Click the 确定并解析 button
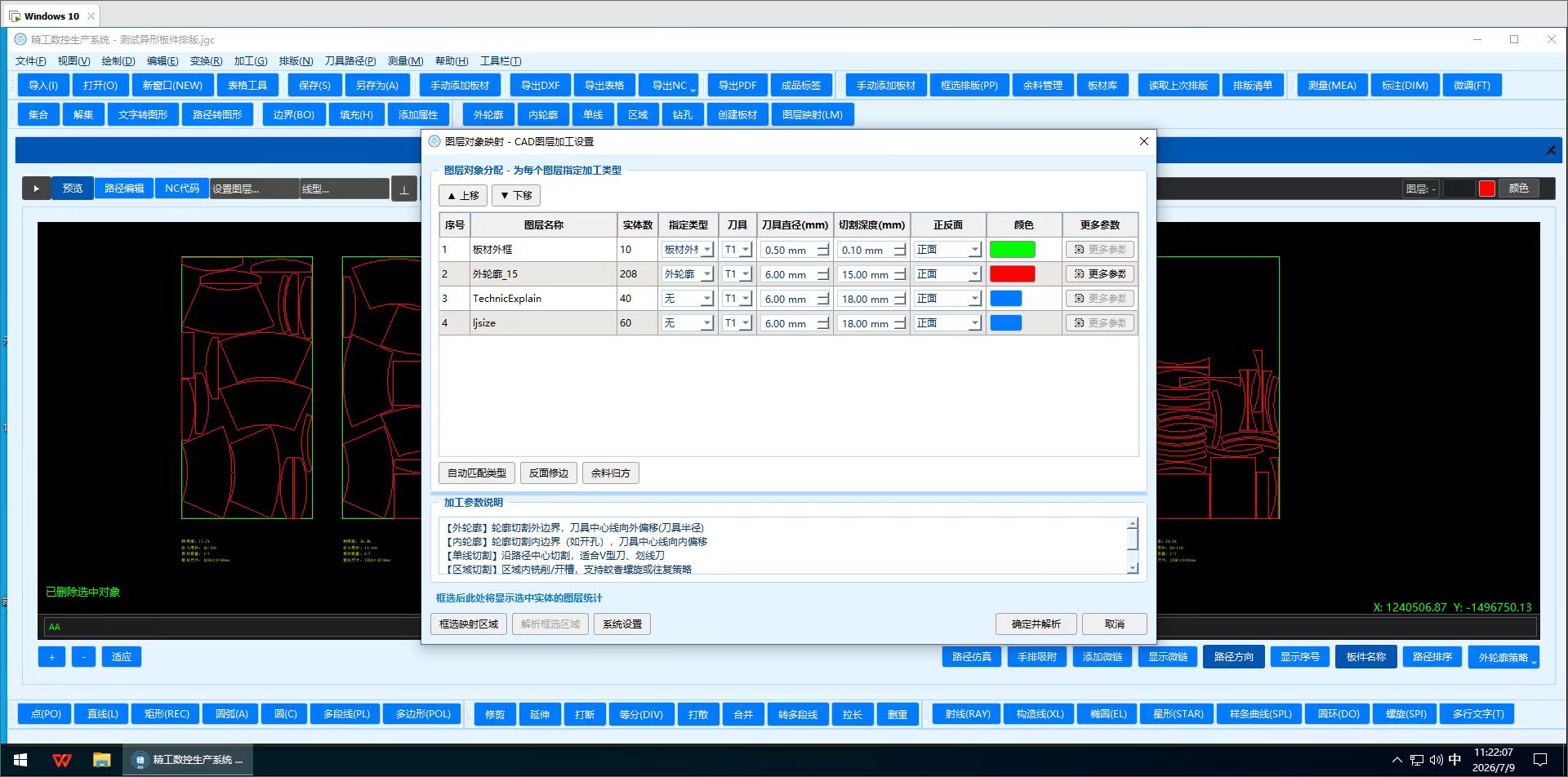Screen dimensions: 1568x777 [x=1036, y=624]
